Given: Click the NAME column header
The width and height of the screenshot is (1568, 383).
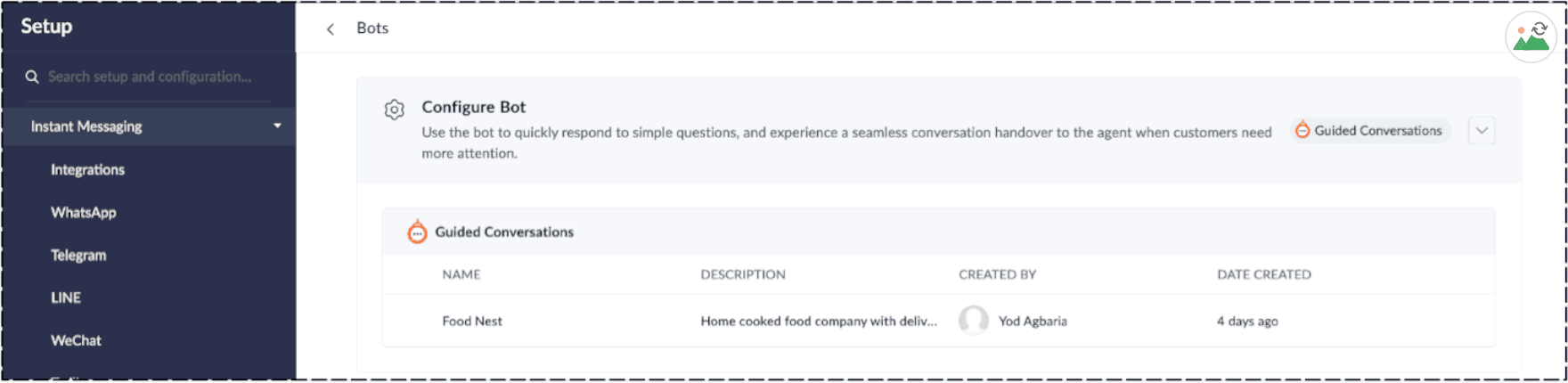Looking at the screenshot, I should click(x=461, y=274).
